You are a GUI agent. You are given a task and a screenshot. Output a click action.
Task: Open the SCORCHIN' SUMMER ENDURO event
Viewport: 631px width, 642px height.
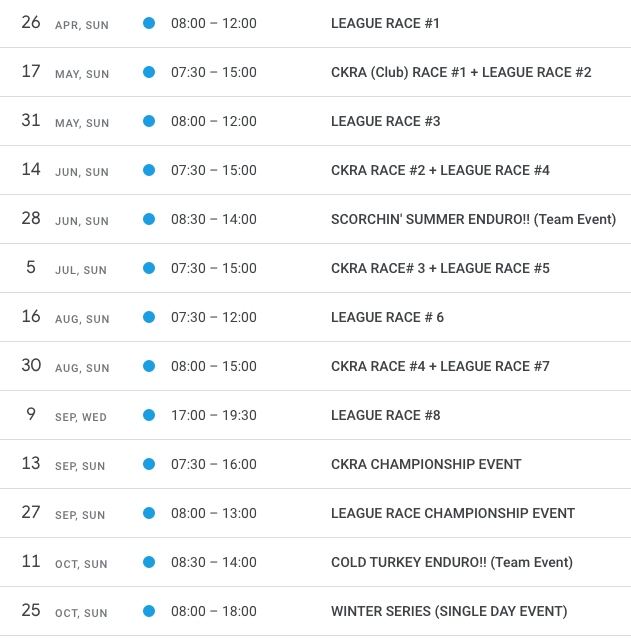tap(473, 219)
